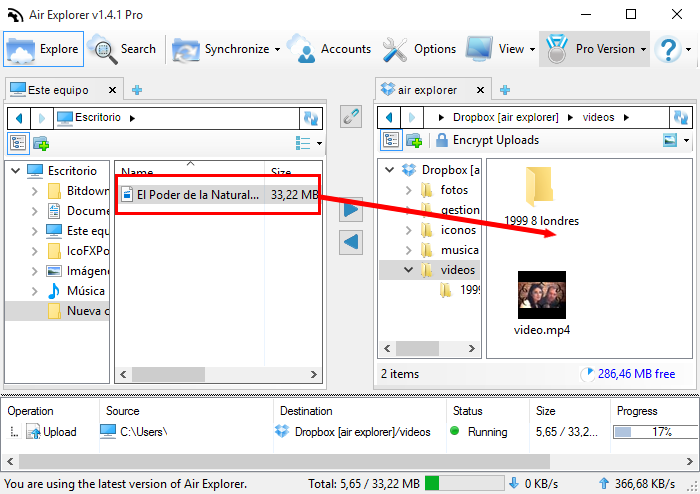Click the Help question mark icon
This screenshot has height=494, width=700.
pyautogui.click(x=668, y=49)
